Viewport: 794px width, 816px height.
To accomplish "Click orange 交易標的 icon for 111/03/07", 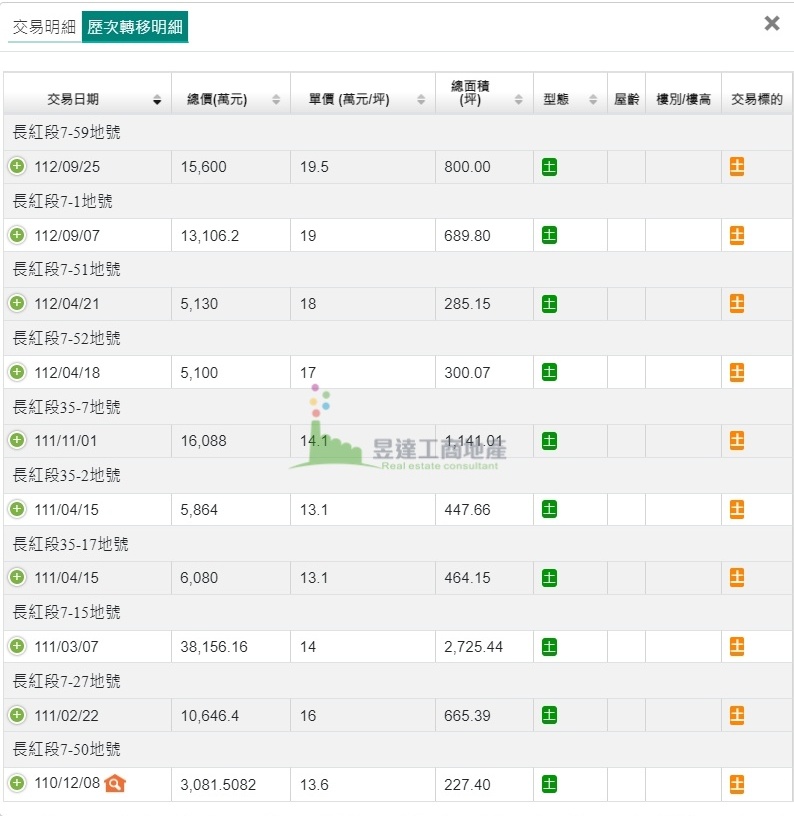I will [737, 647].
